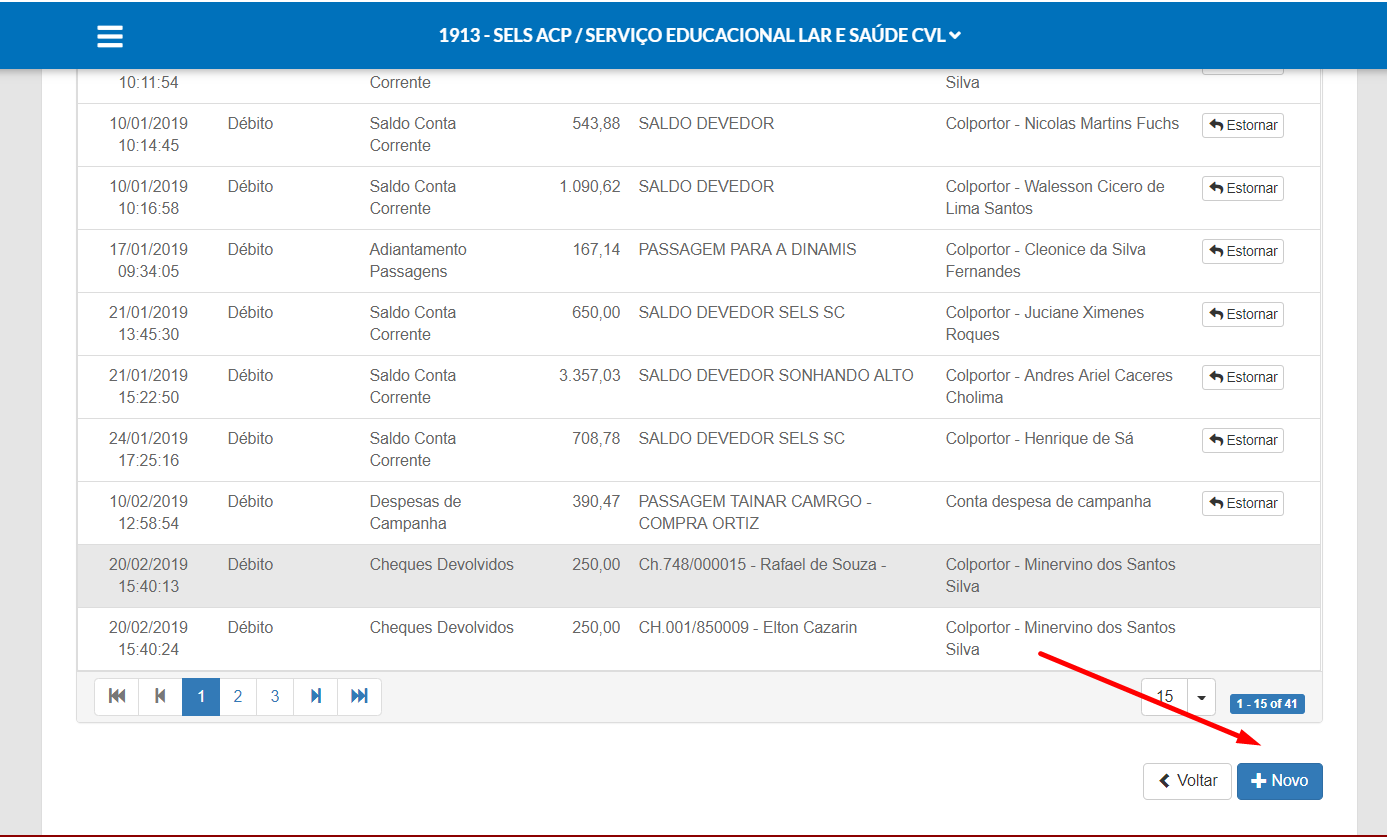Click date cell 20/02/2019 15:40:13
The width and height of the screenshot is (1387, 837).
pyautogui.click(x=149, y=576)
